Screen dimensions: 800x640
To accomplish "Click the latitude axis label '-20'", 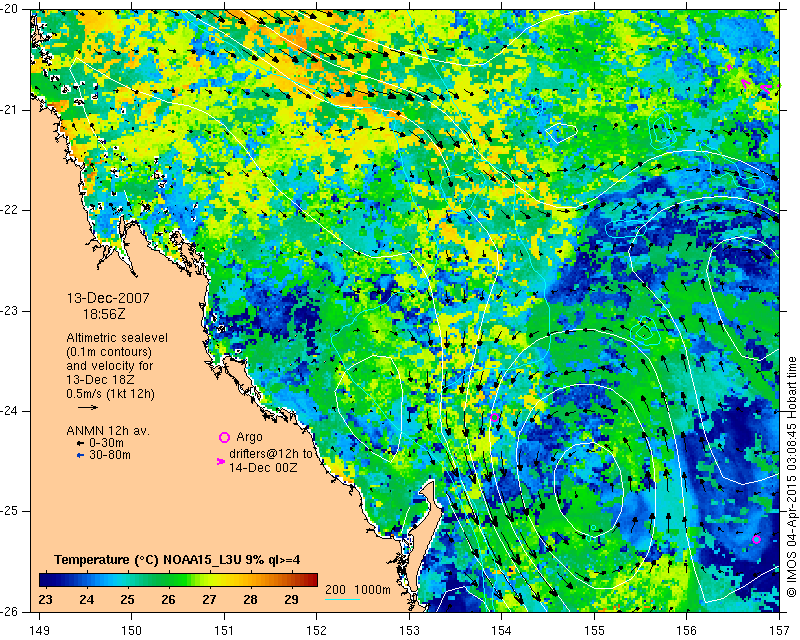I will click(9, 9).
